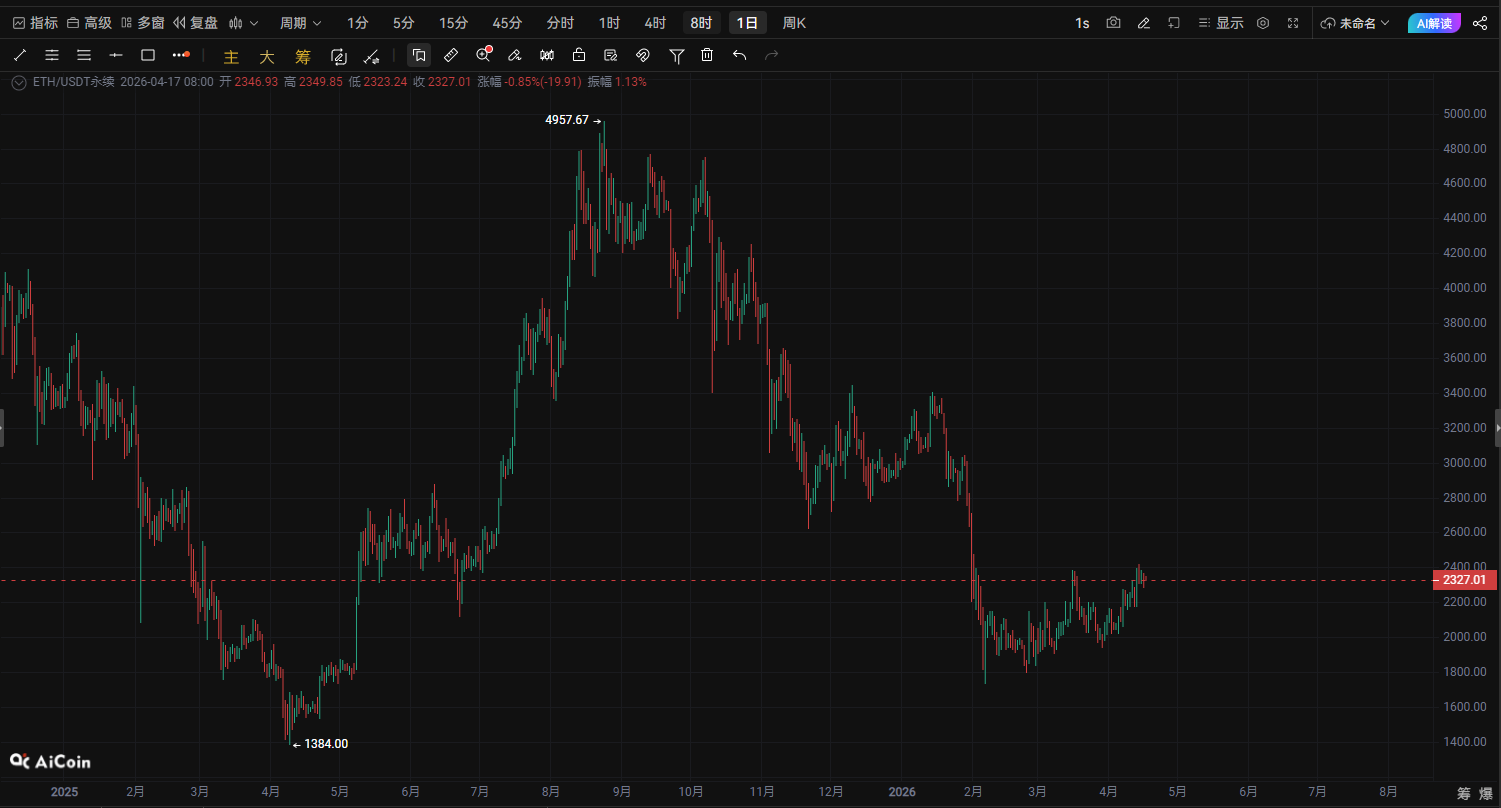
Task: Redo the last undone action
Action: (x=771, y=55)
